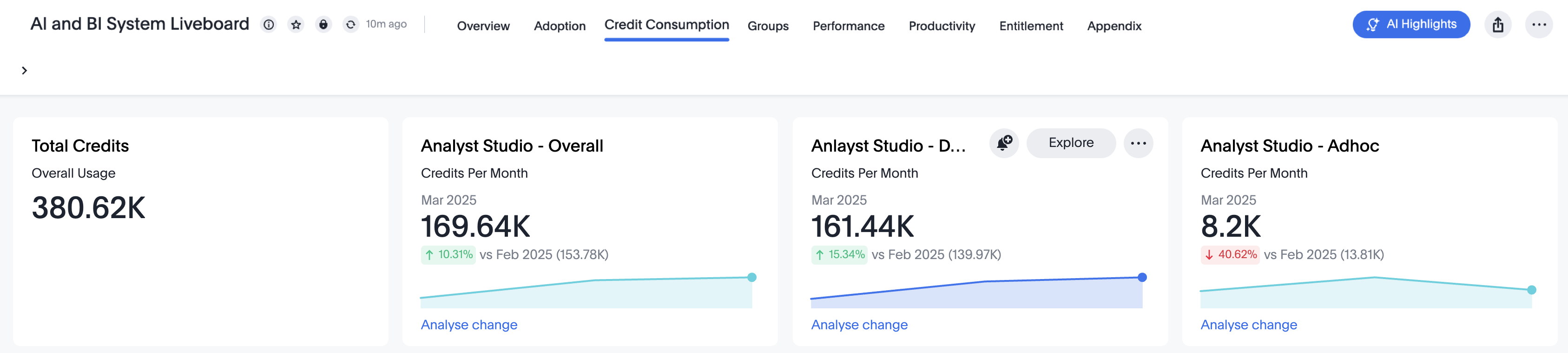Analyse change for Analyst Studio - Adhoc
The image size is (1568, 353).
point(1248,325)
